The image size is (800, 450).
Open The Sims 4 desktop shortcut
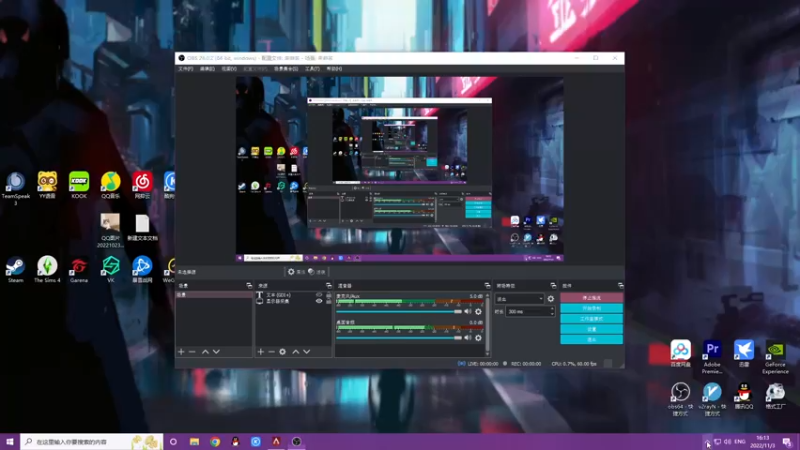pos(47,270)
